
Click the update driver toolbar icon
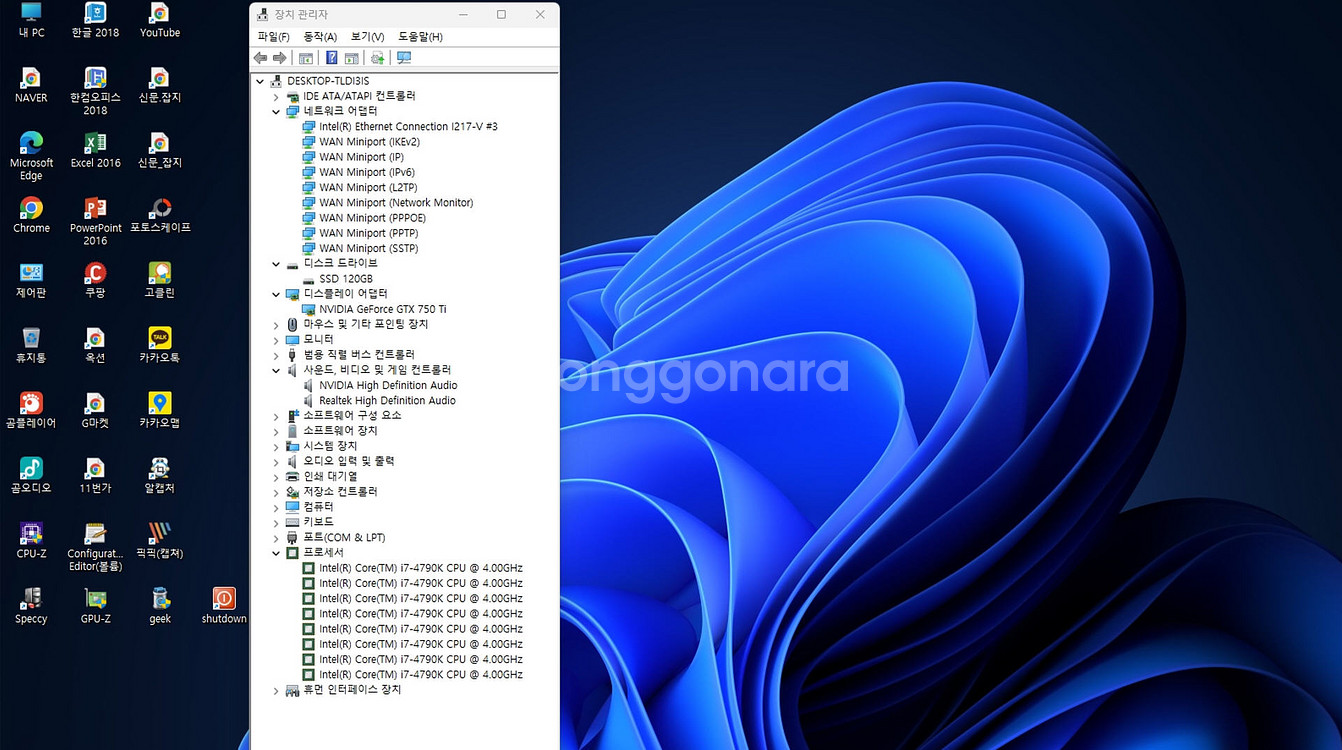coord(377,58)
